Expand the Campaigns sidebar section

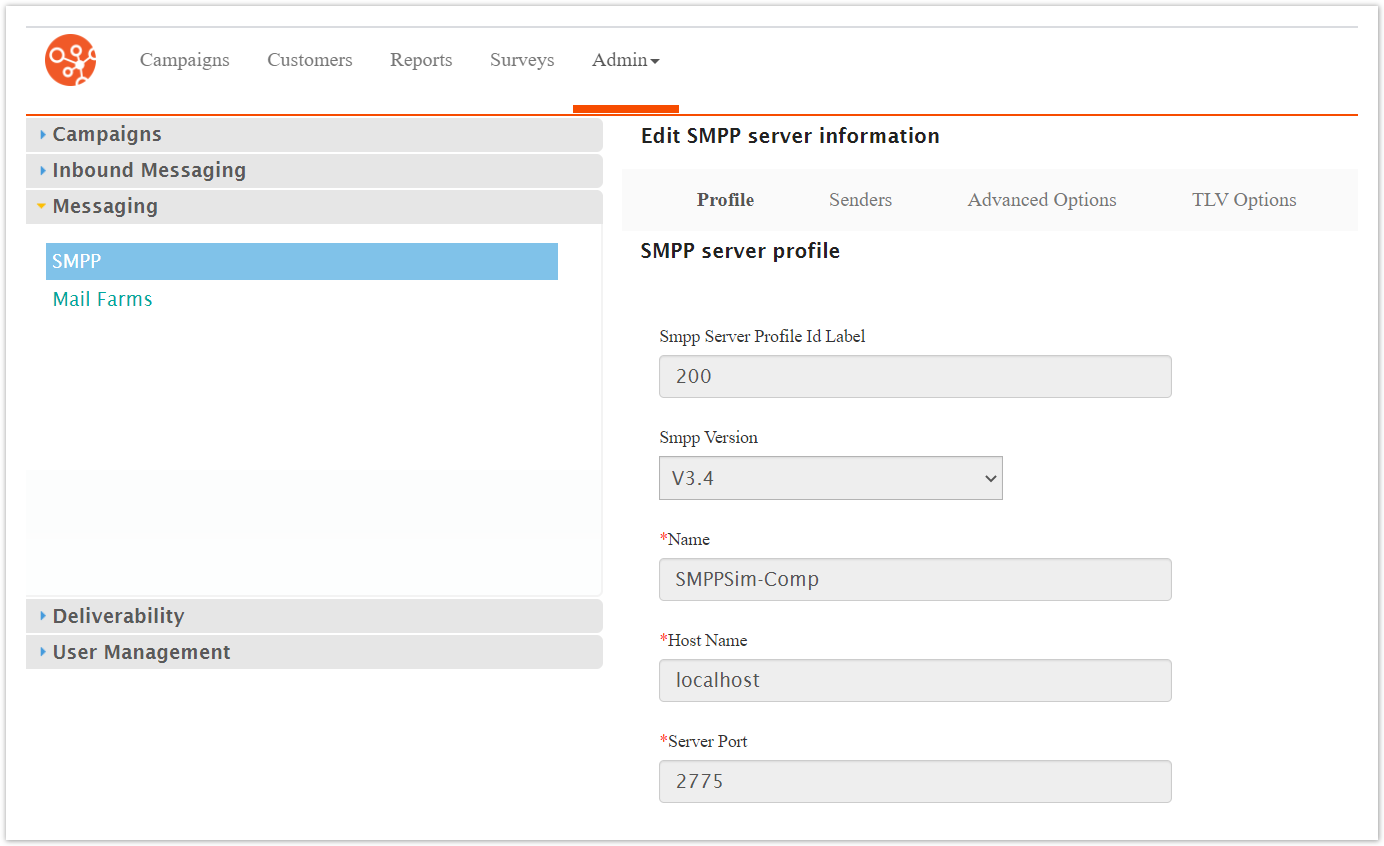[x=107, y=134]
